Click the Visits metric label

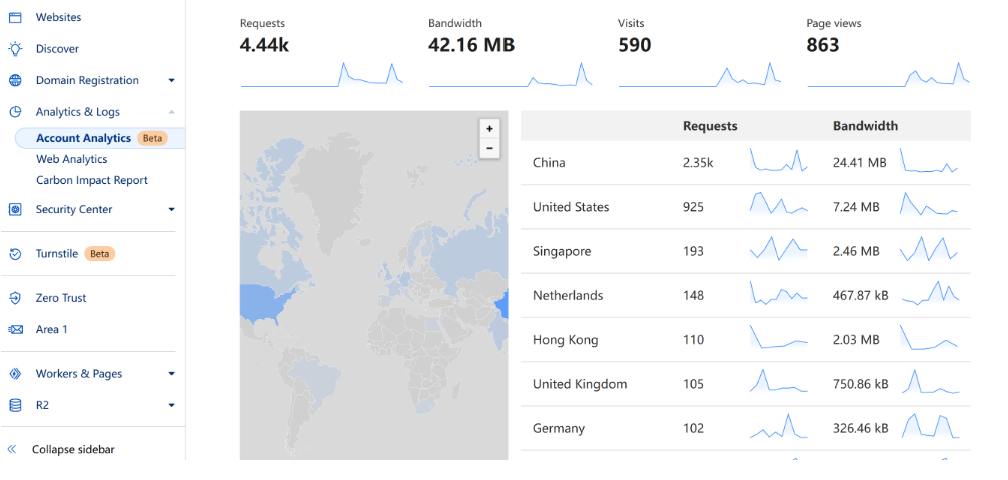click(x=631, y=23)
